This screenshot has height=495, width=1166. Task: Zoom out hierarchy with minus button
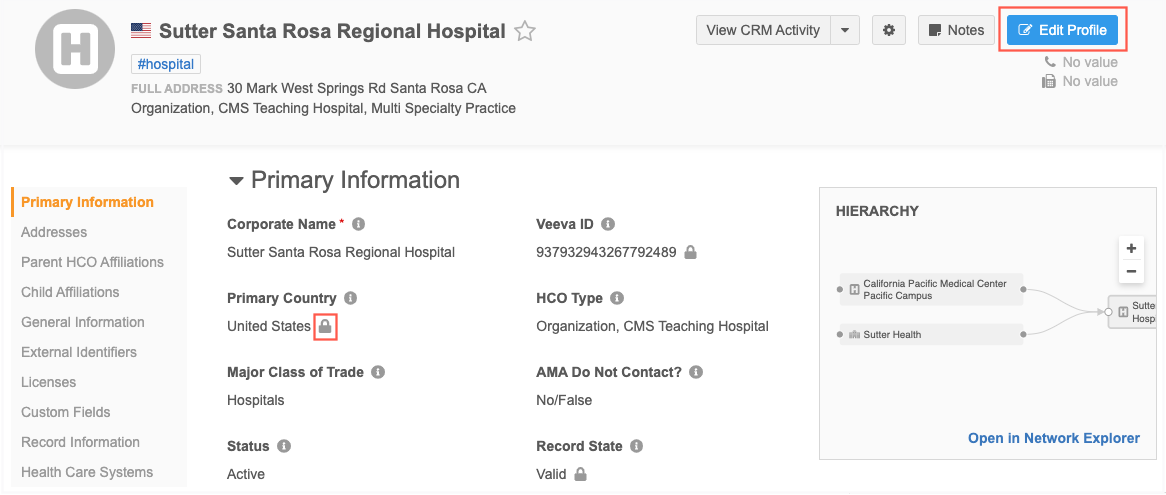click(1131, 271)
